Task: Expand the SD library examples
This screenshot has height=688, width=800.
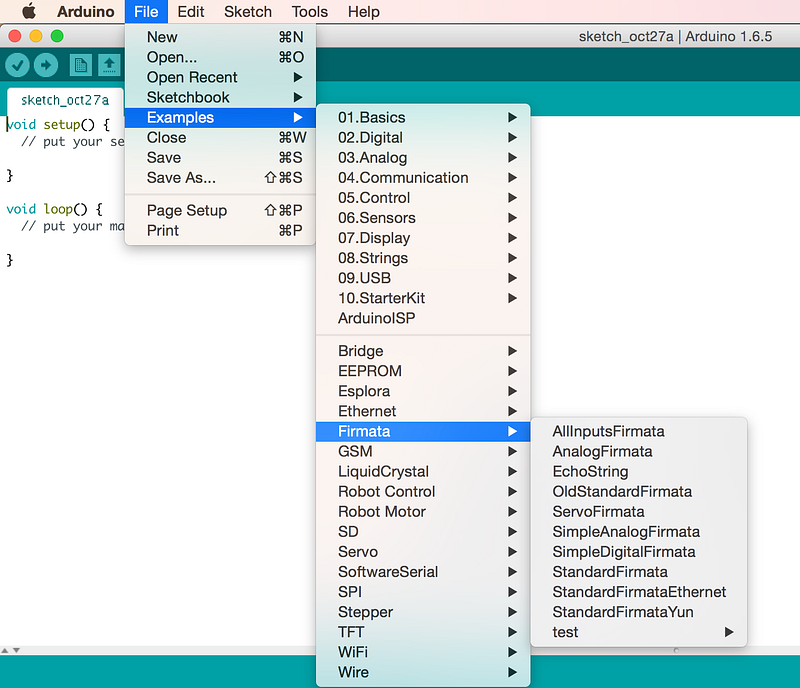Action: point(423,532)
